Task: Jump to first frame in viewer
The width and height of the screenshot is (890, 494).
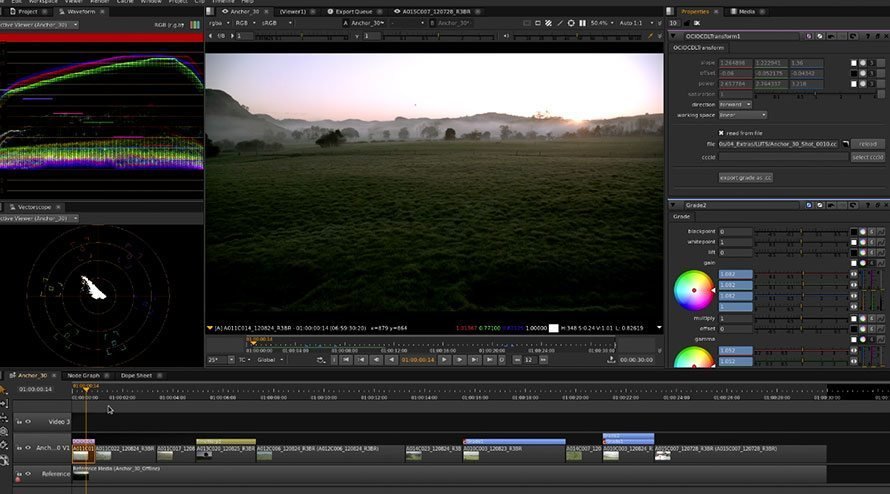Action: point(346,360)
